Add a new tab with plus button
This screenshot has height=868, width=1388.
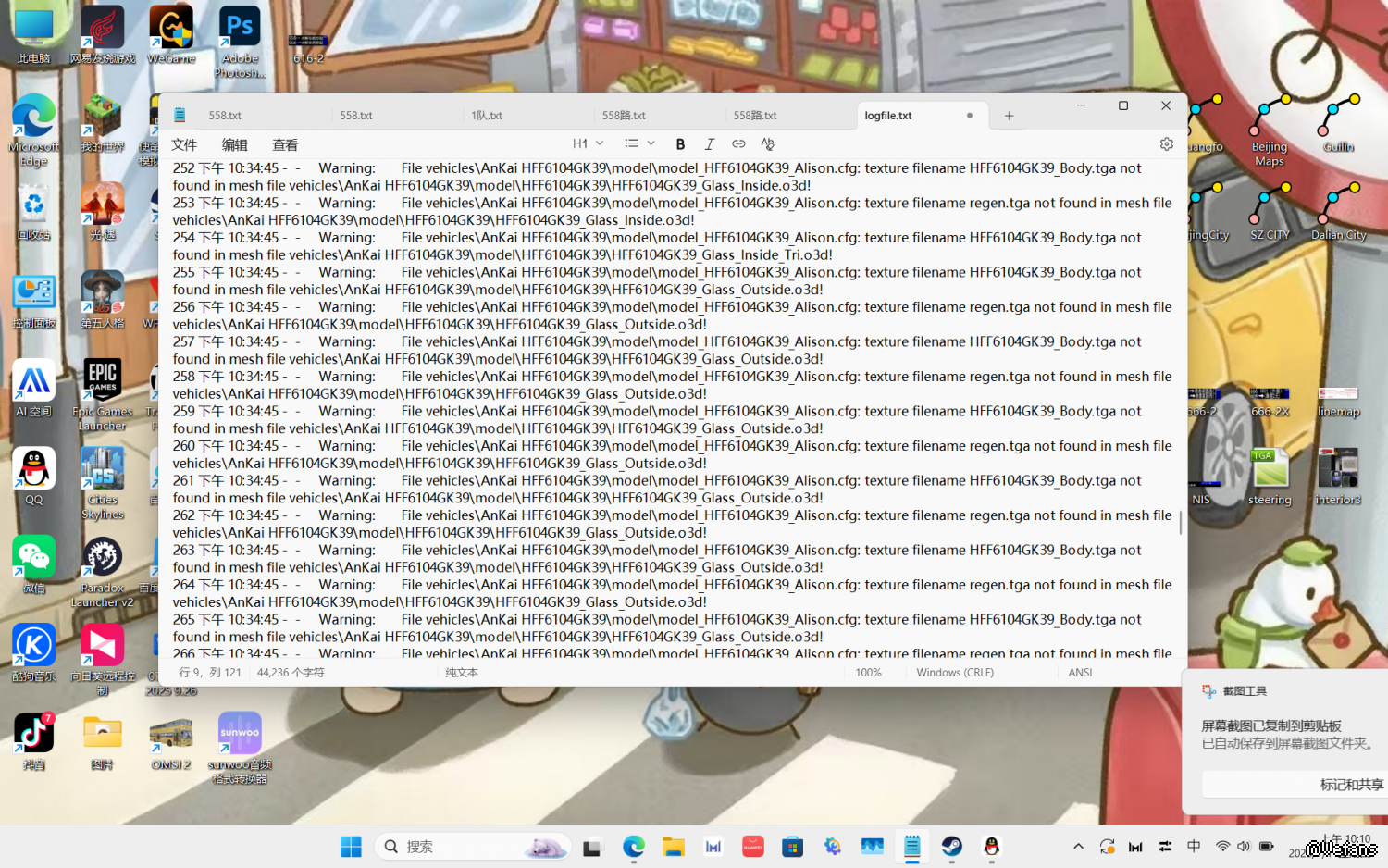coord(1009,116)
